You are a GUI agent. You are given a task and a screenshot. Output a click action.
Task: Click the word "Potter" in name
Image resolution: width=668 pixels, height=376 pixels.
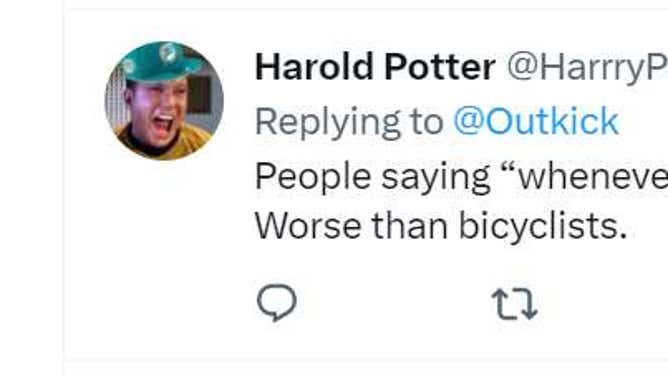[x=440, y=67]
